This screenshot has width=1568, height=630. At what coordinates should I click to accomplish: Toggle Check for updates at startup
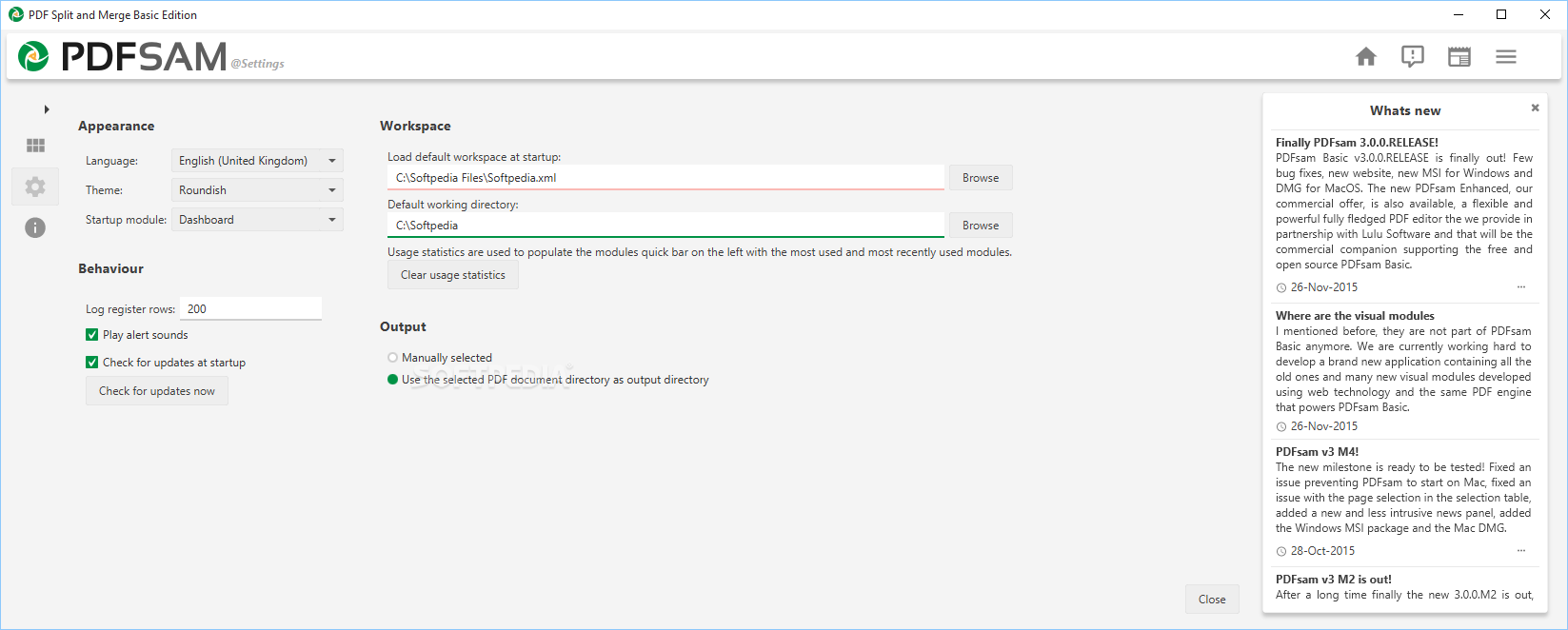[x=92, y=363]
